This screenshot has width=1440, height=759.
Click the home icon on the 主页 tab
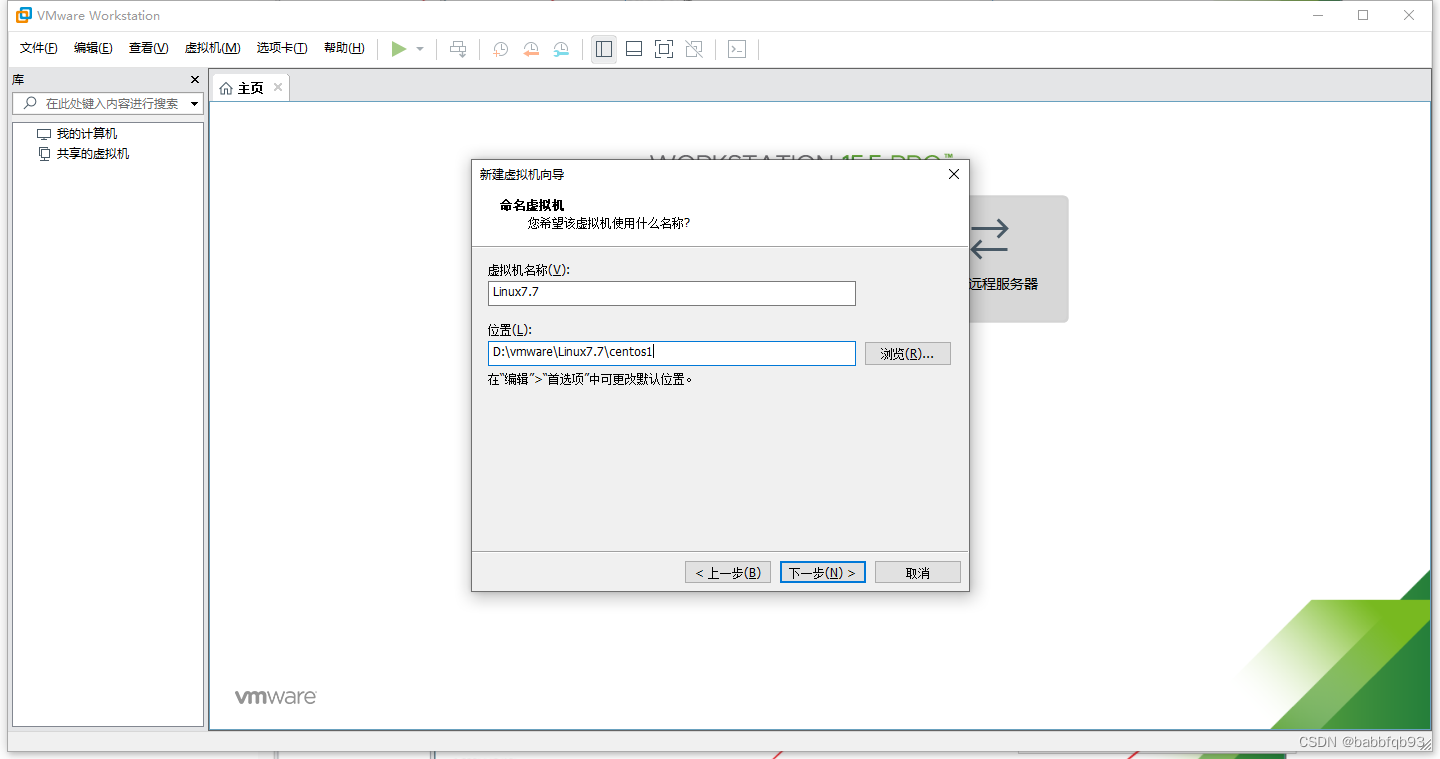click(226, 88)
